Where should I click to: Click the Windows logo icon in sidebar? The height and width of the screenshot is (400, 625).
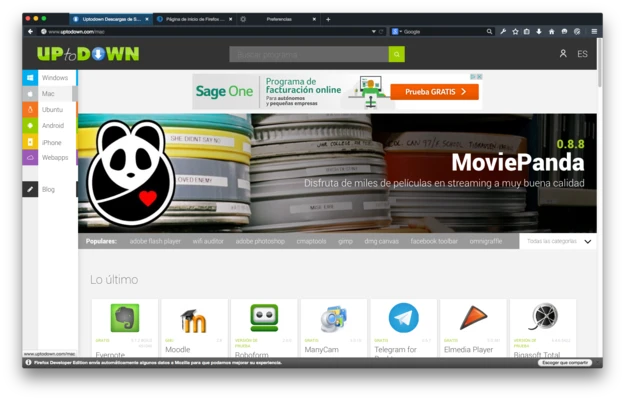pos(30,78)
